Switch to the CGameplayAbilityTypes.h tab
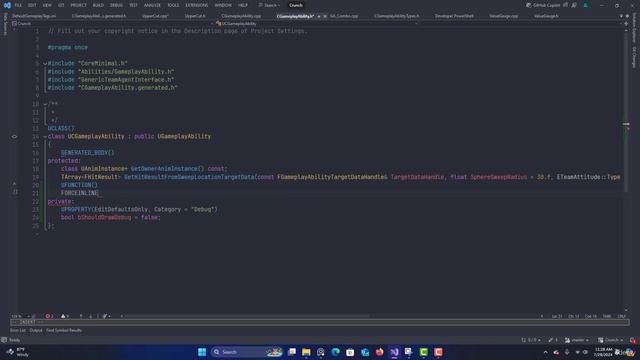The image size is (640, 360). click(x=396, y=16)
